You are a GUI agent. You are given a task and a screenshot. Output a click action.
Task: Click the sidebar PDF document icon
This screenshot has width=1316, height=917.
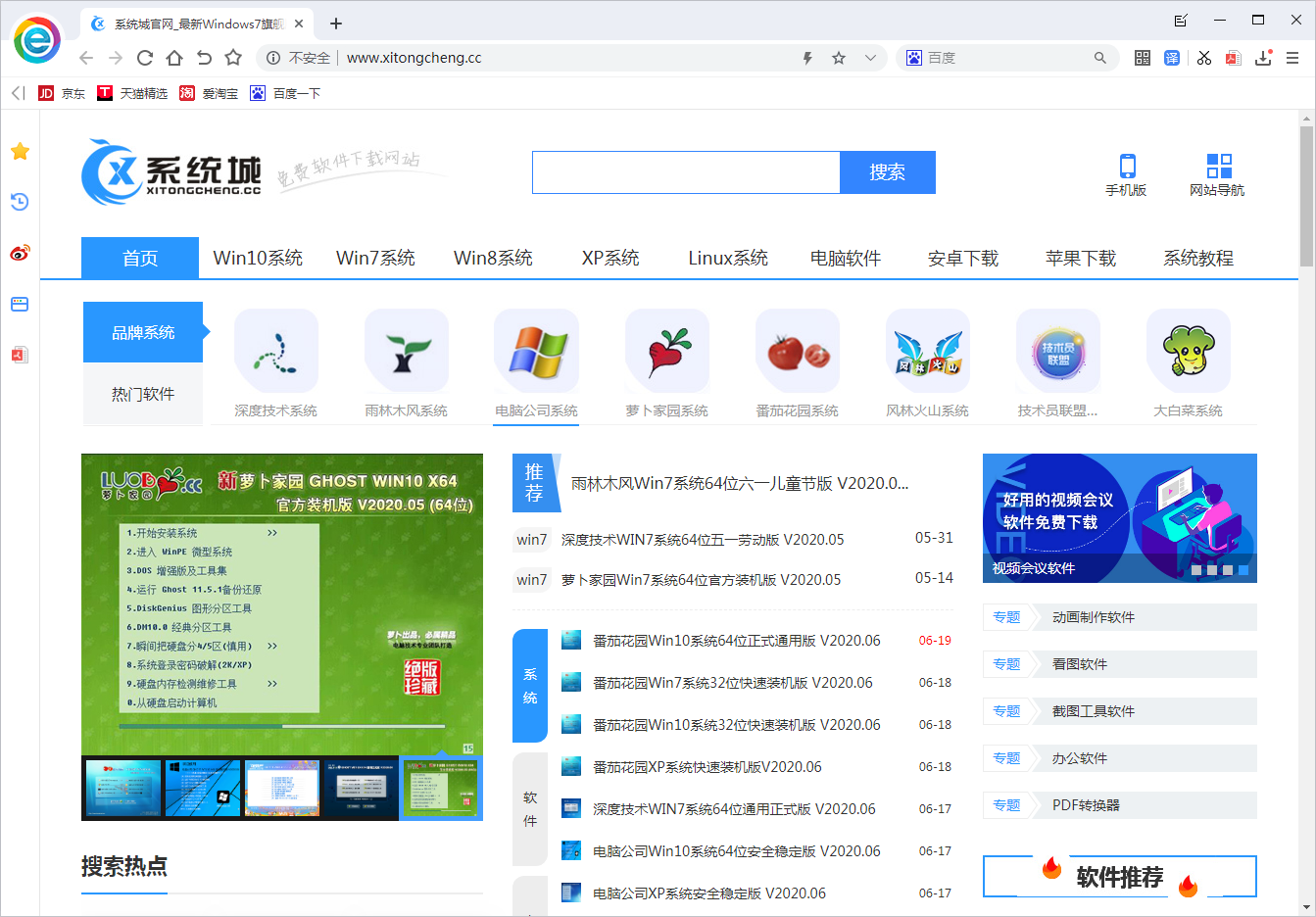pos(20,355)
